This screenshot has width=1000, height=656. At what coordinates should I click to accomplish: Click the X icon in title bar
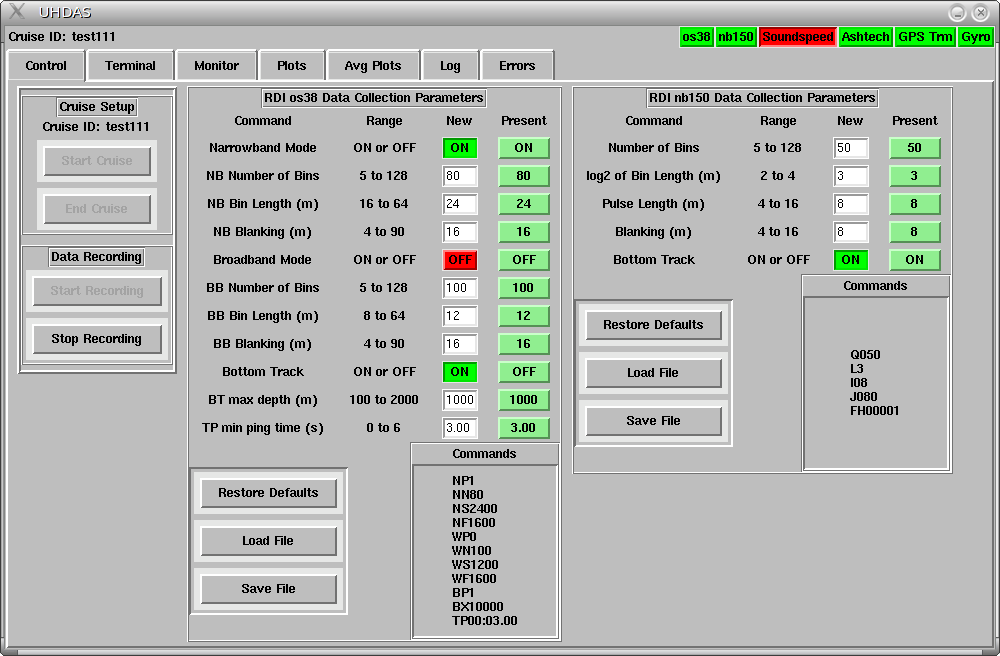point(17,11)
